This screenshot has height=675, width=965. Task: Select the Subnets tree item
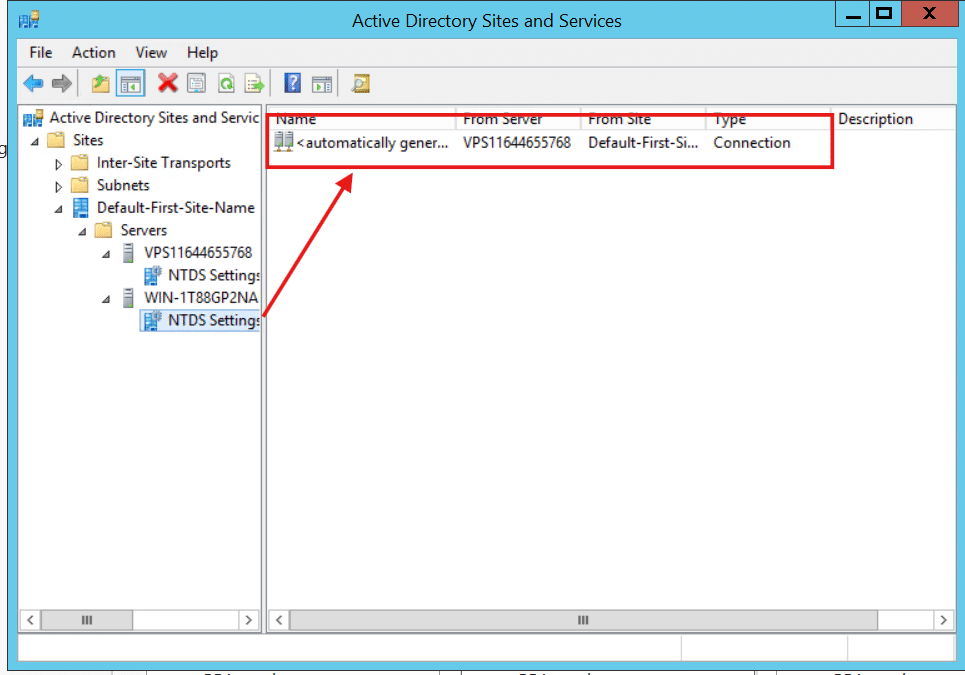123,185
